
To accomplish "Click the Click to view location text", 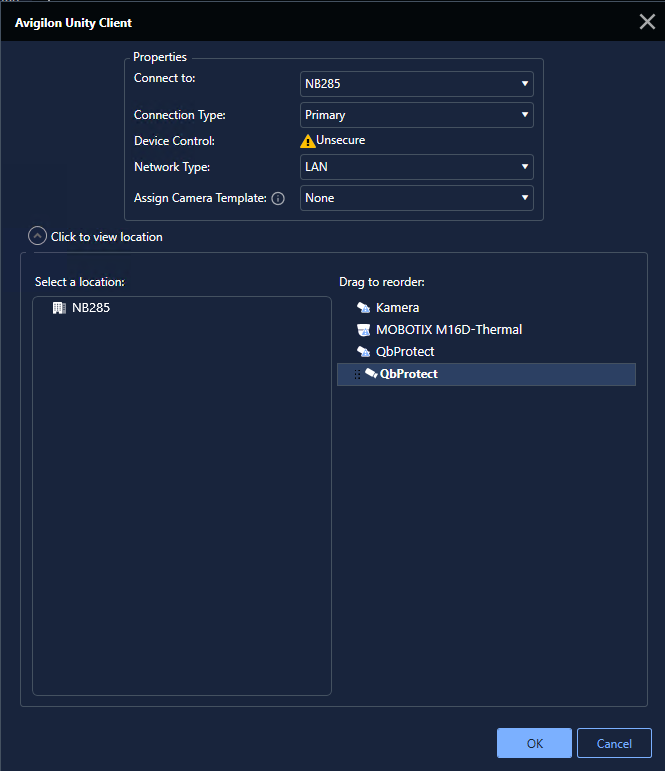I will click(x=107, y=237).
